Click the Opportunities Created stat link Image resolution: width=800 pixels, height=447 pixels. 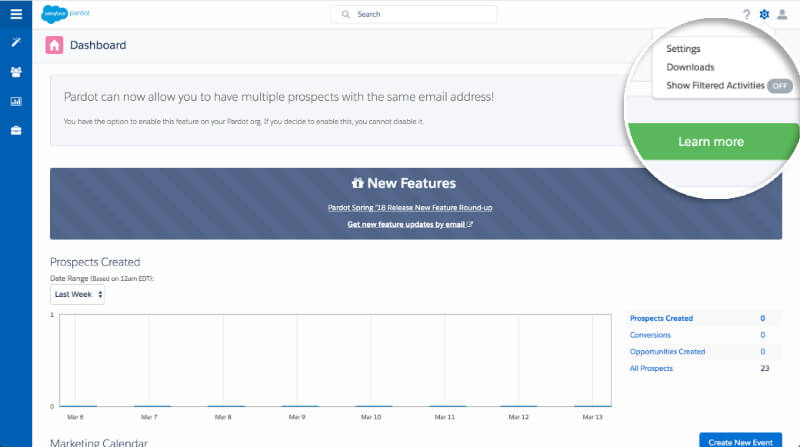(x=667, y=352)
